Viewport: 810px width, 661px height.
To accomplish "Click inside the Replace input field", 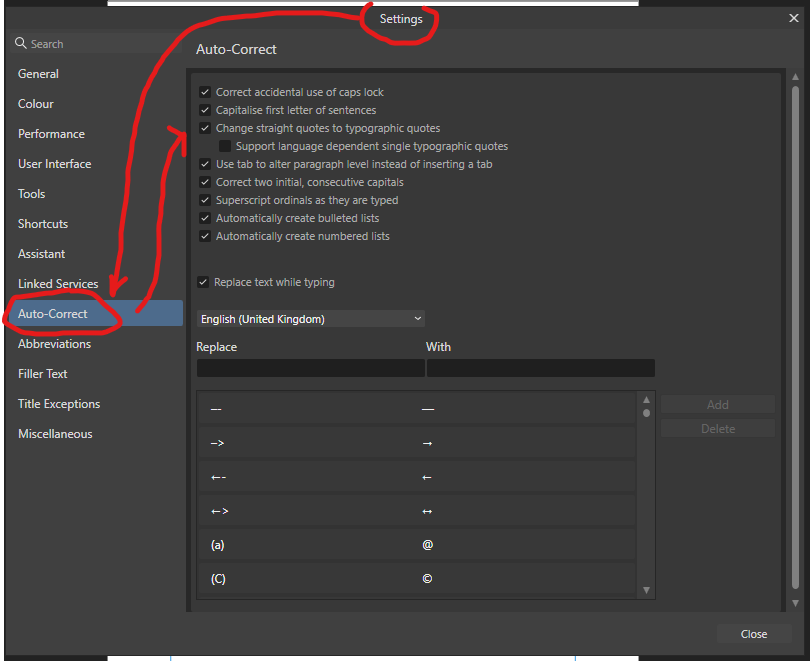I will [310, 368].
